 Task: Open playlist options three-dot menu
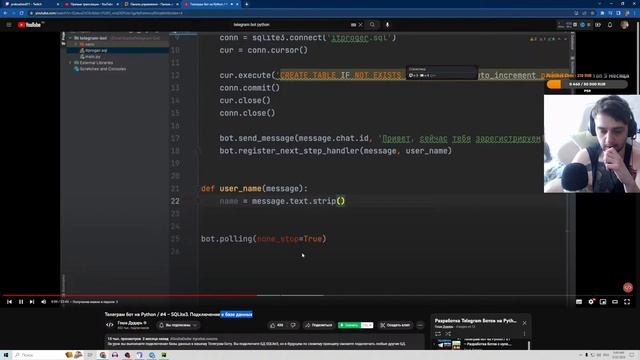524,334
